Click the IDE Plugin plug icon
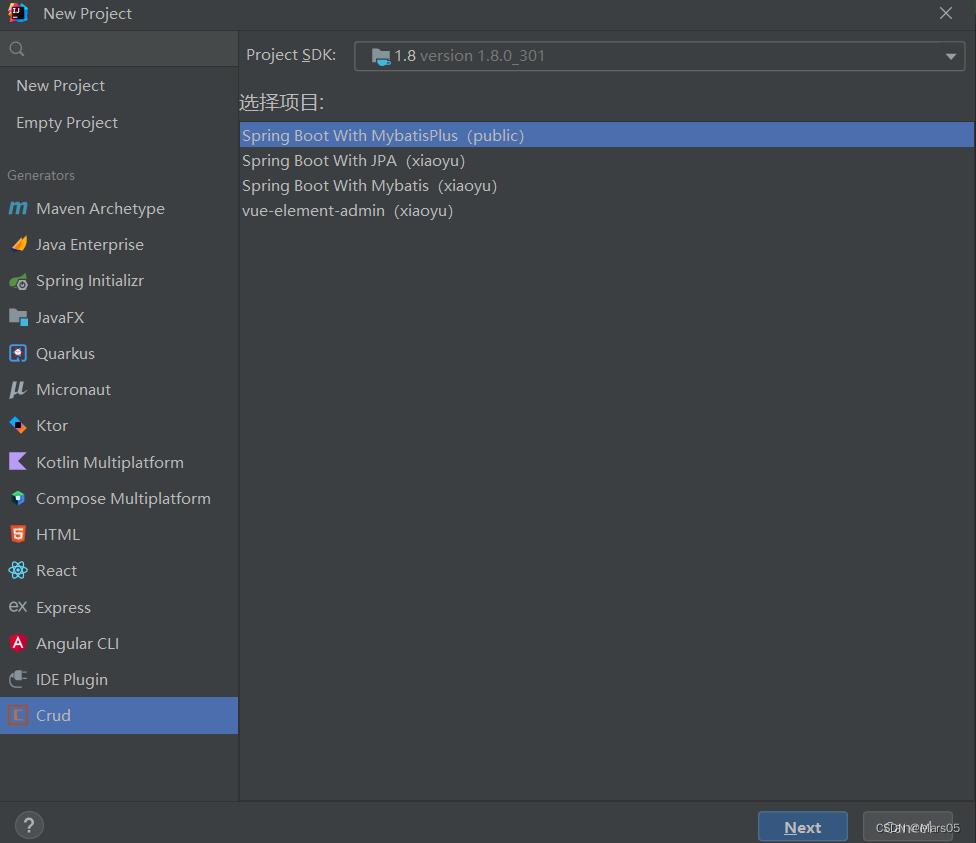This screenshot has width=976, height=843. [18, 679]
